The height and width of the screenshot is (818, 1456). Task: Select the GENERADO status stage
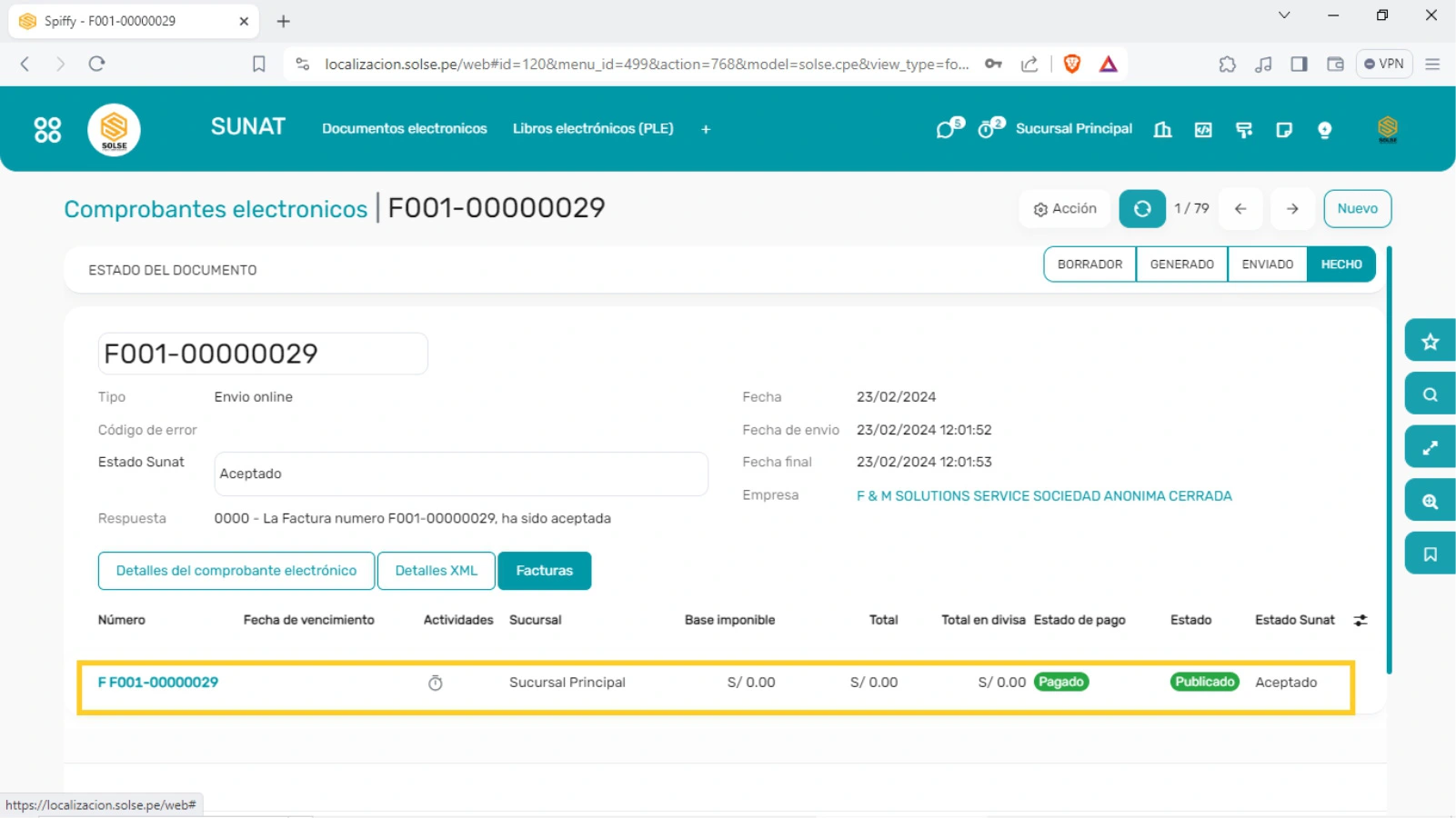tap(1181, 264)
